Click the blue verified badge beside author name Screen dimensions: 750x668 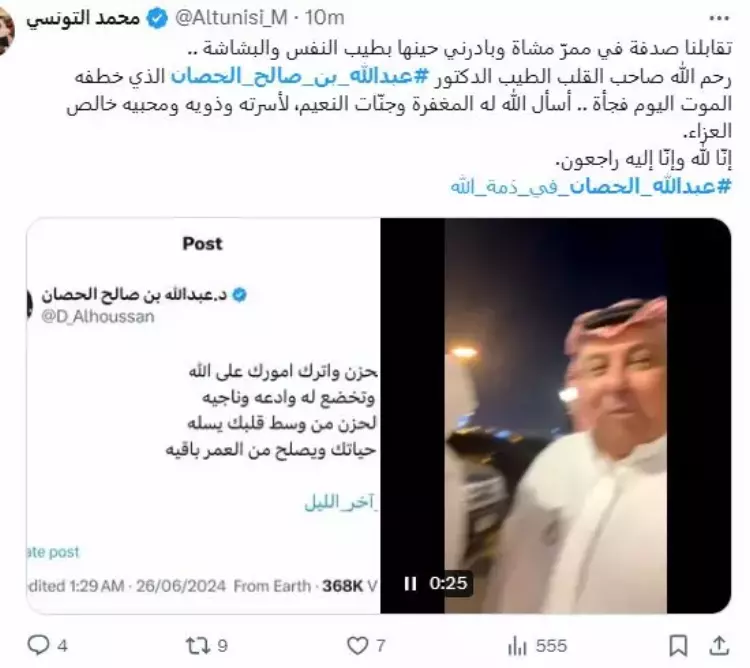tap(157, 19)
